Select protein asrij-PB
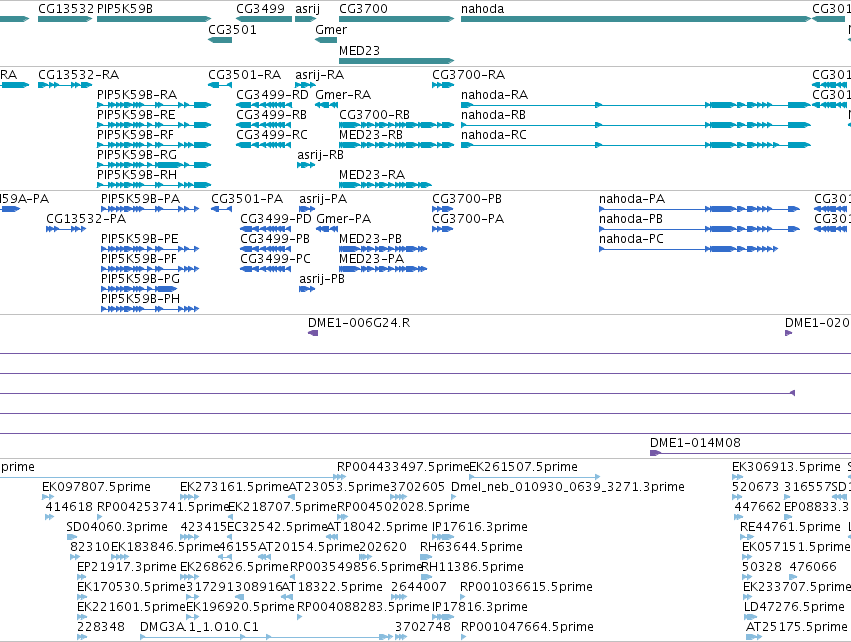Screen dimensions: 851x642 [x=322, y=279]
